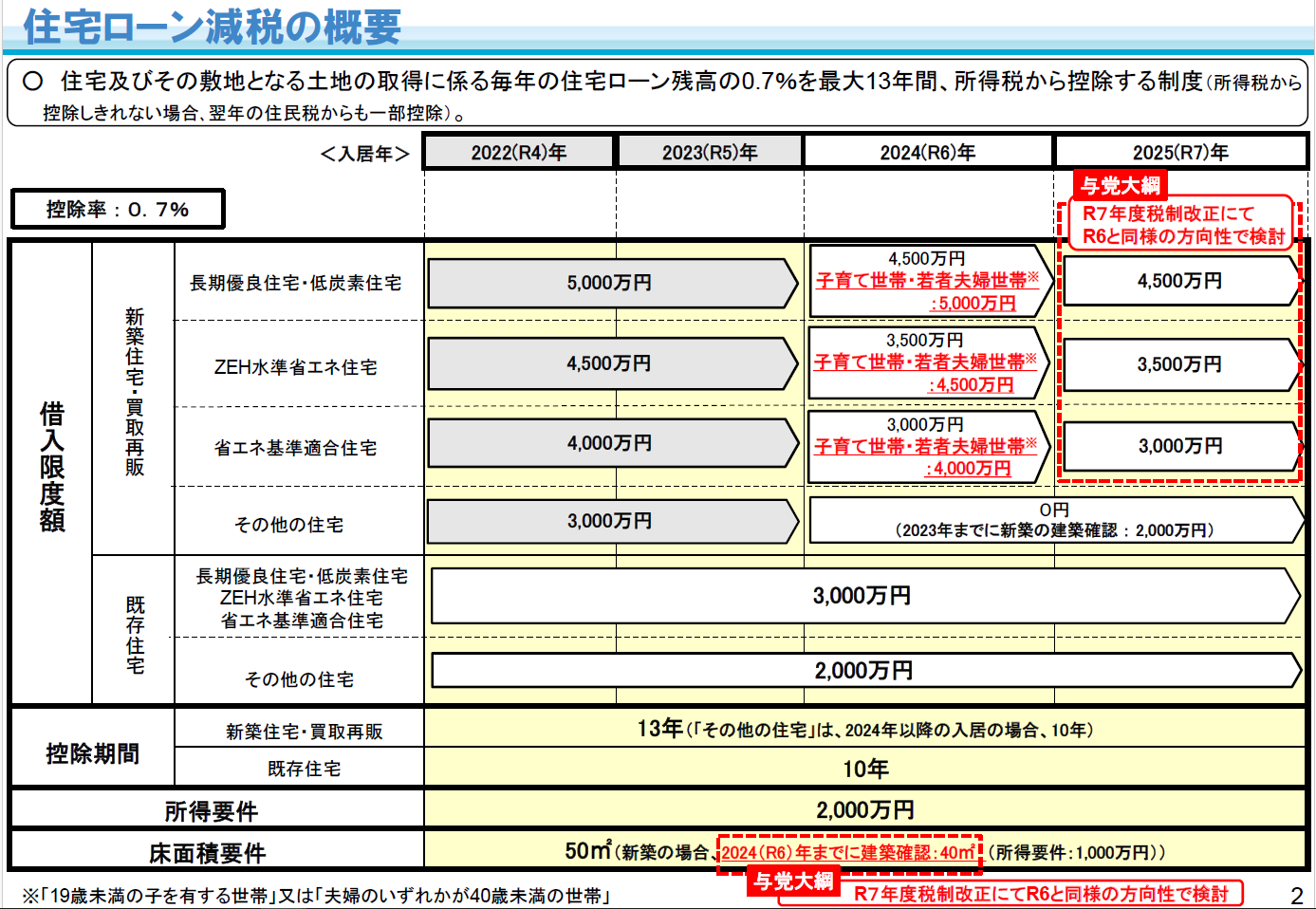Click the wide 3,000万円 arrow for 既存住宅
1316x909 pixels.
(x=865, y=596)
